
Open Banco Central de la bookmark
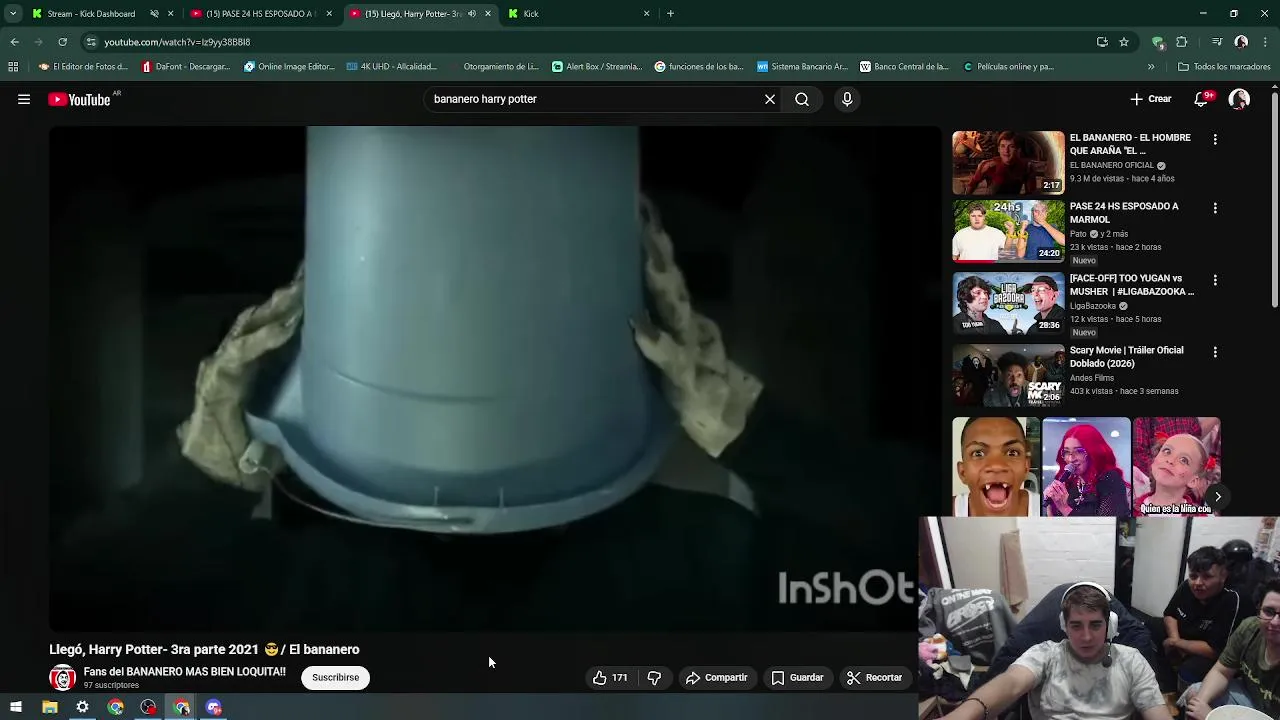point(904,67)
